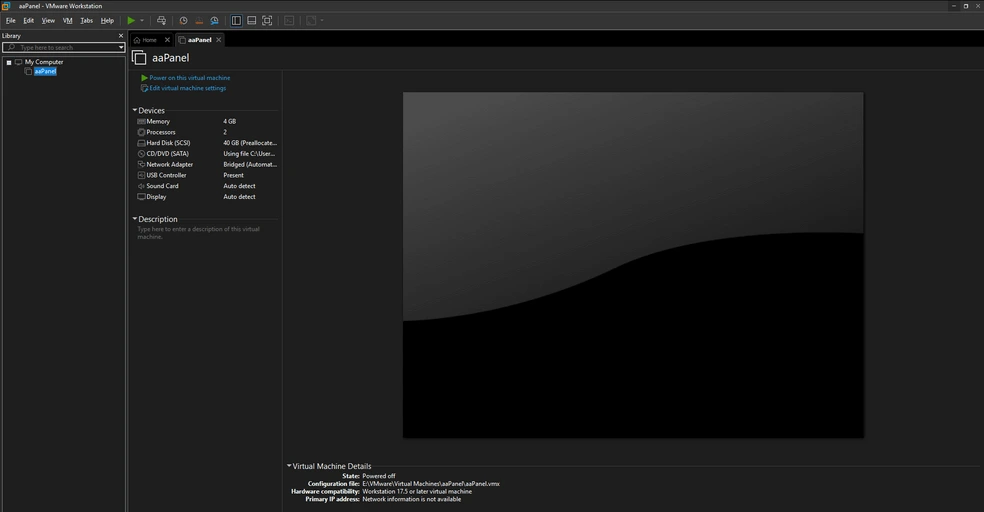Click the home icon on Home tab
Screen dimensions: 984x512
click(x=137, y=40)
